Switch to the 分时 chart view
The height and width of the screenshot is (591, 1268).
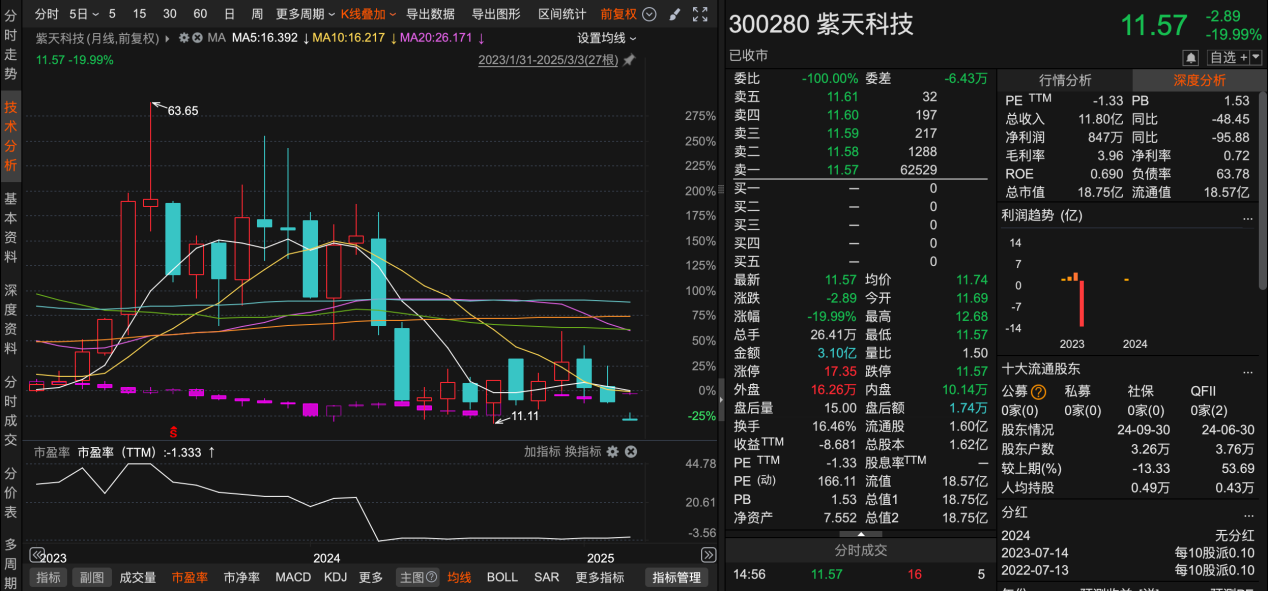[x=46, y=14]
